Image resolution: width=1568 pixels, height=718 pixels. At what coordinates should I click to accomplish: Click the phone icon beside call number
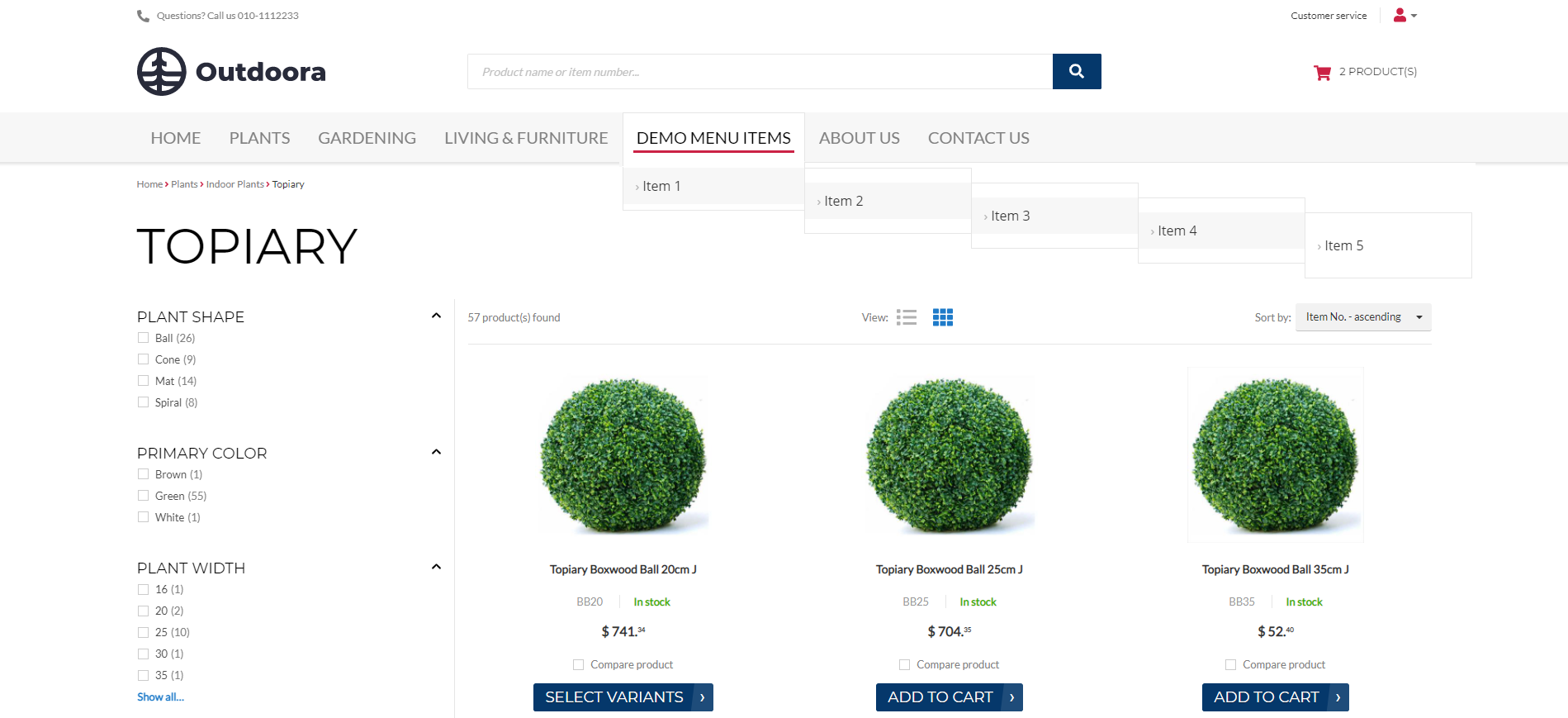143,16
